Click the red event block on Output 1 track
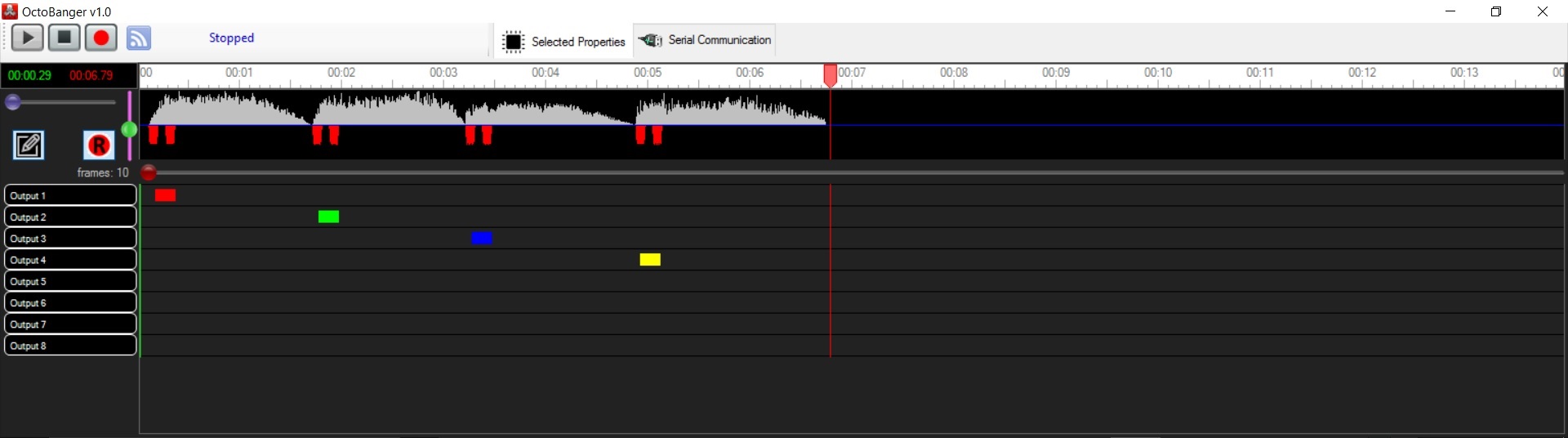Image resolution: width=1568 pixels, height=438 pixels. pos(165,195)
